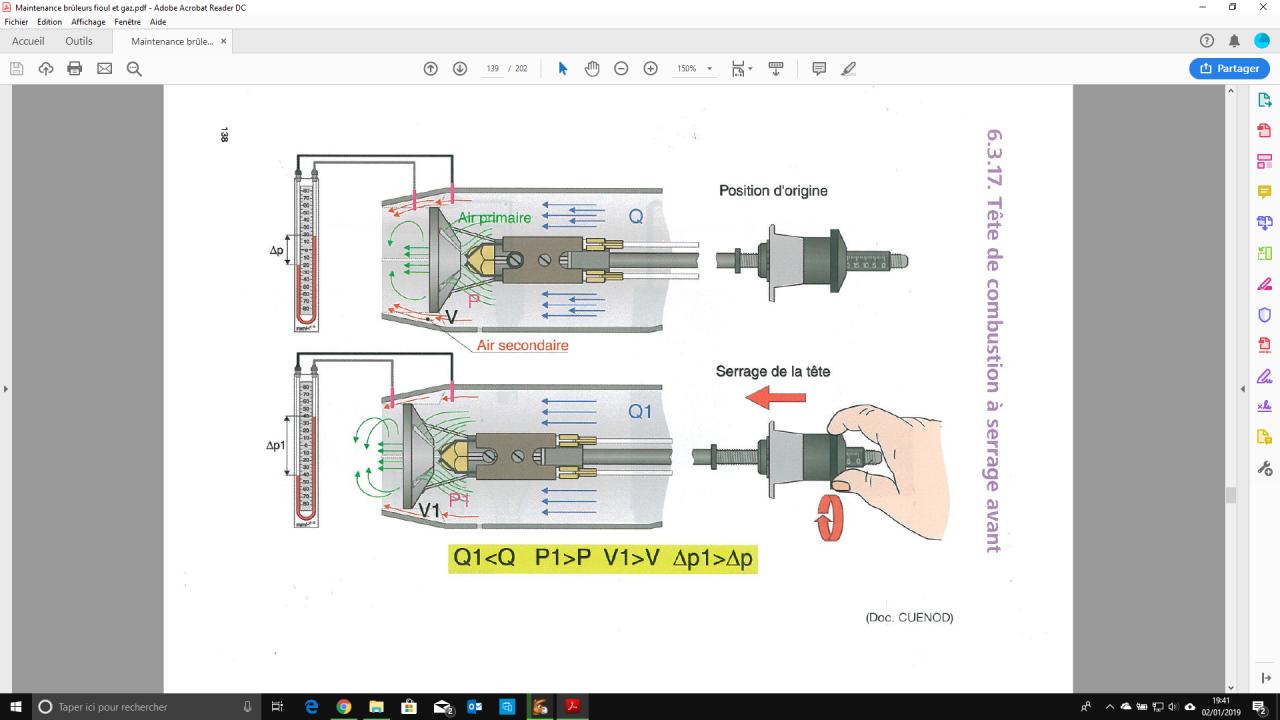Image resolution: width=1280 pixels, height=720 pixels.
Task: Click the bottom-right pane collapse arrow
Action: 1264,678
